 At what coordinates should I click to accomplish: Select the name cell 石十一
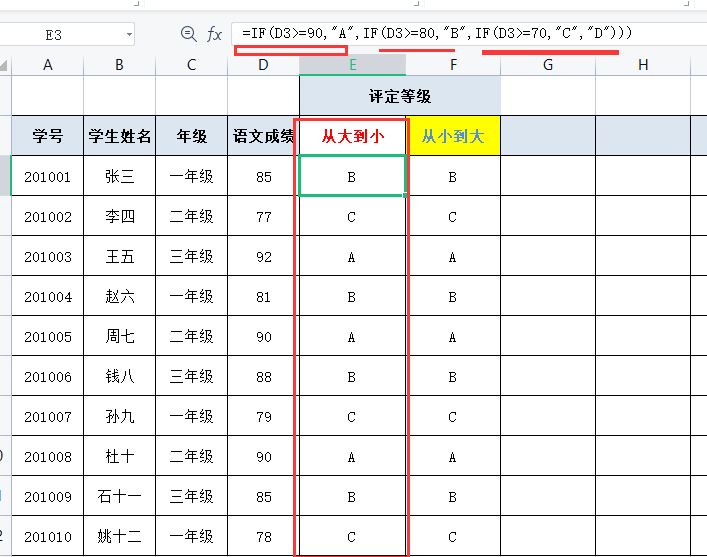pos(119,496)
